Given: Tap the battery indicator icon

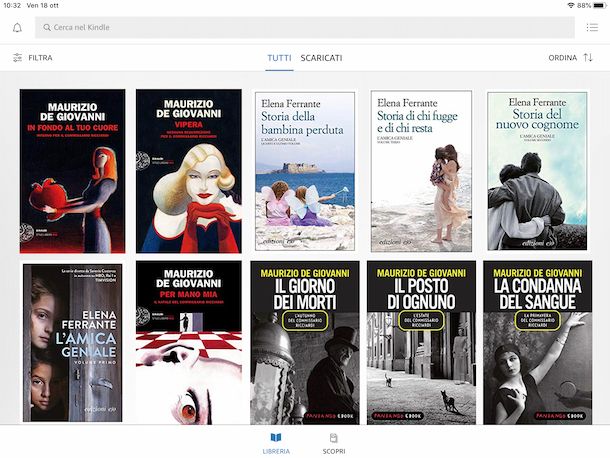Looking at the screenshot, I should click(599, 5).
